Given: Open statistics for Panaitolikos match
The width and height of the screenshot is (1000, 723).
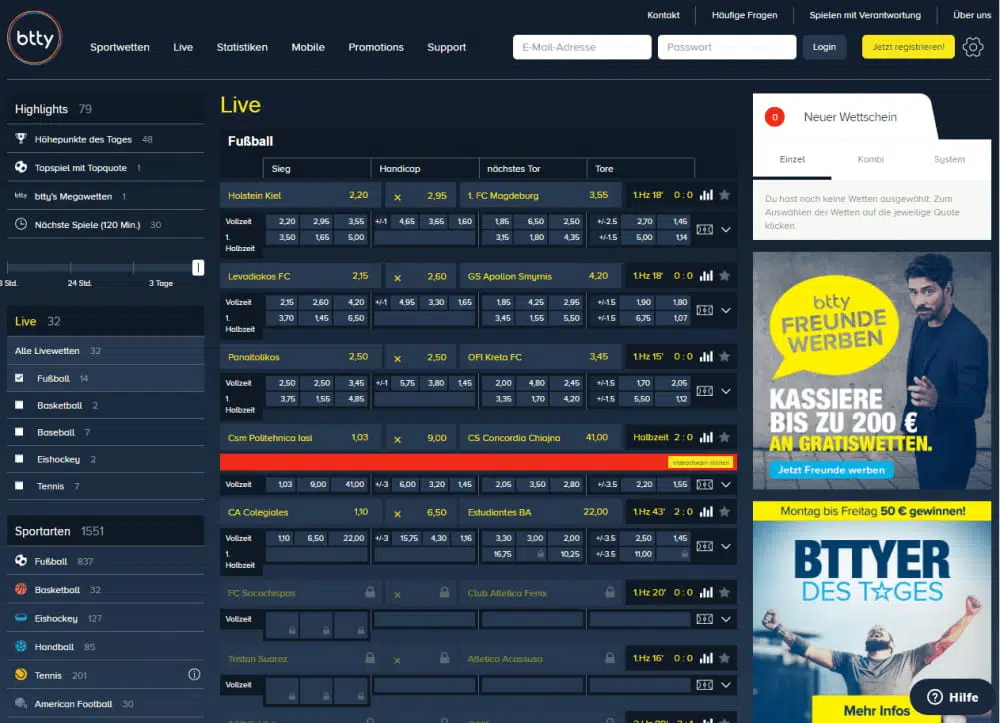Looking at the screenshot, I should (706, 357).
